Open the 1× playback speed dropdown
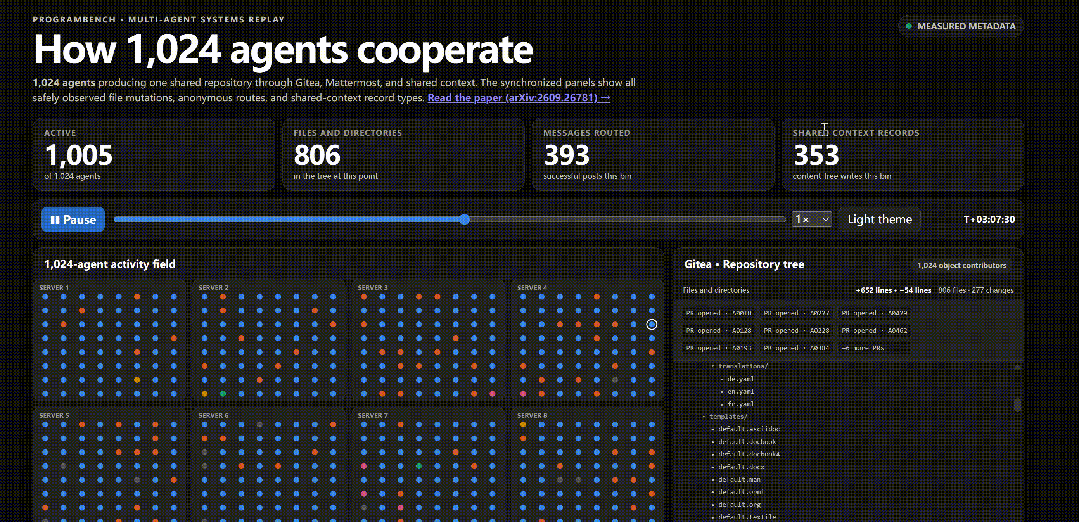Viewport: 1080px width, 523px height. 813,219
